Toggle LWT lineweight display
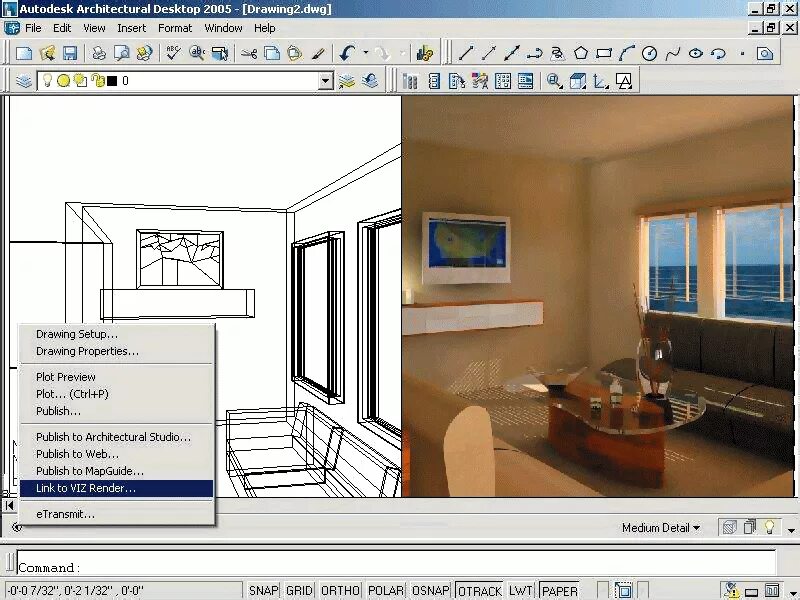Screen dimensions: 800x600 [x=520, y=590]
